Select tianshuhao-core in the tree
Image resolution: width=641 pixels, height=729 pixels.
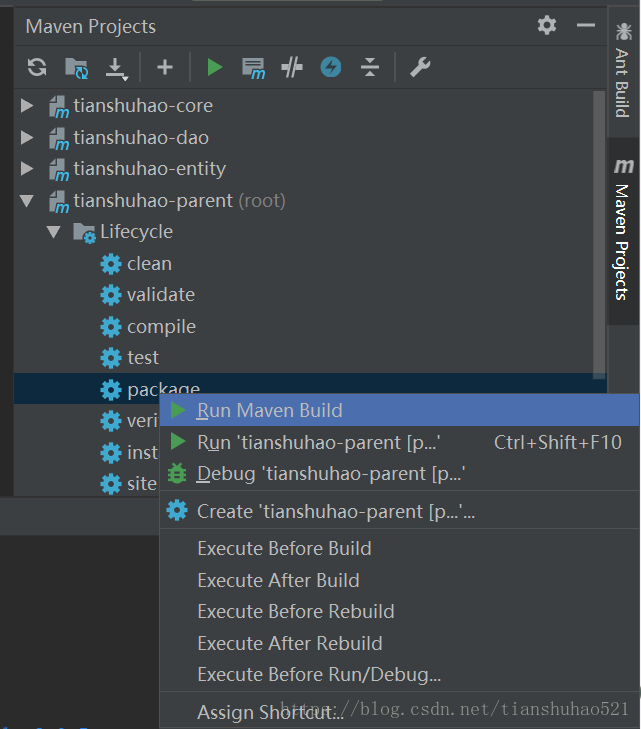pos(143,106)
